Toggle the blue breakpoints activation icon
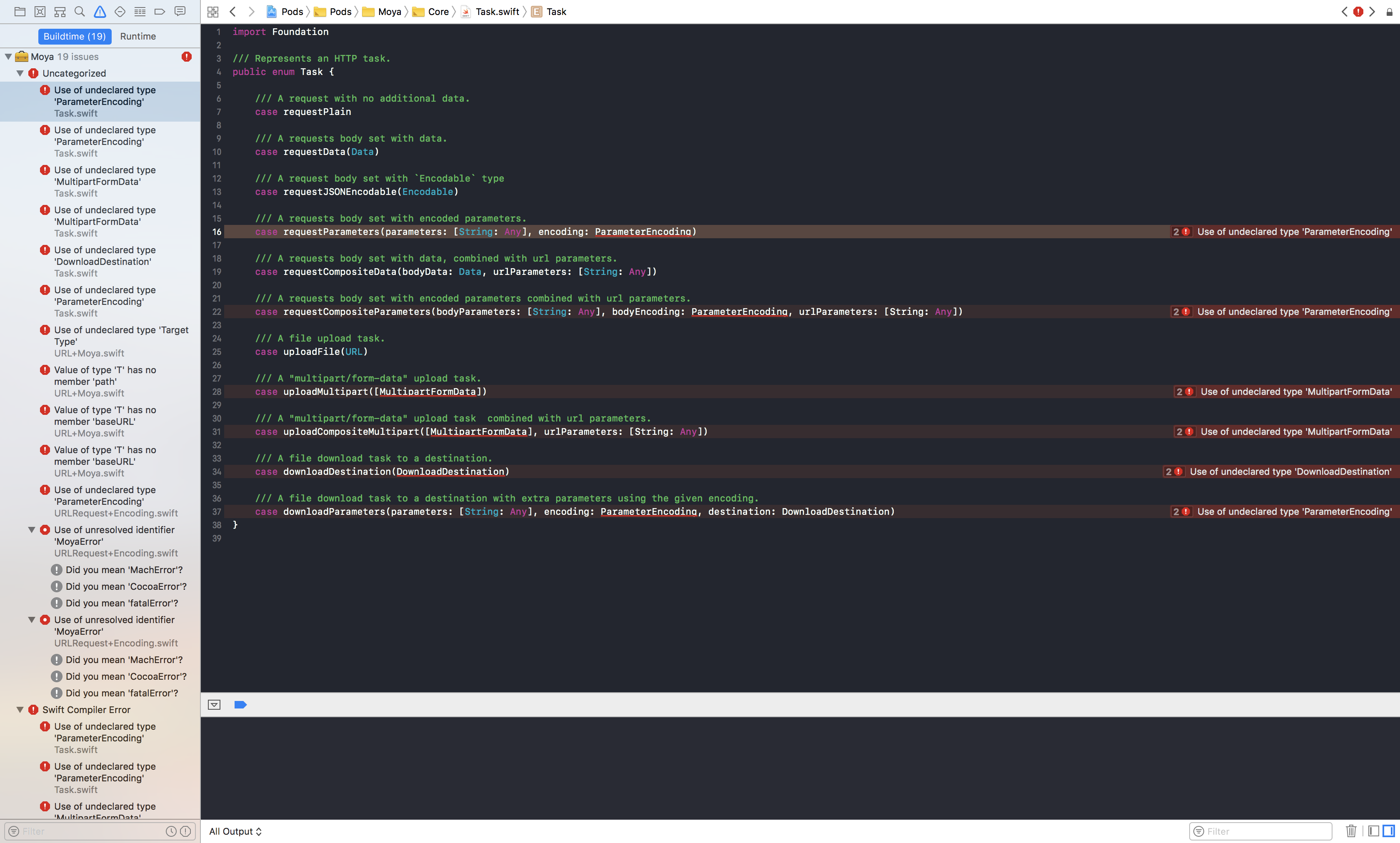The height and width of the screenshot is (843, 1400). coord(240,704)
